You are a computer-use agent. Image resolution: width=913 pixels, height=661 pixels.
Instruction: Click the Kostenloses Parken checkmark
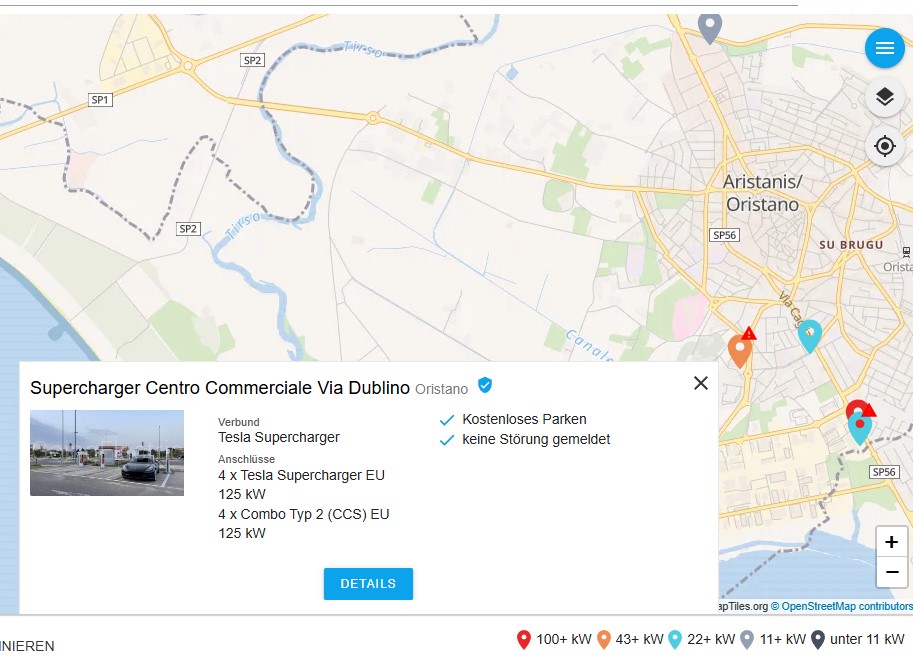(x=447, y=420)
